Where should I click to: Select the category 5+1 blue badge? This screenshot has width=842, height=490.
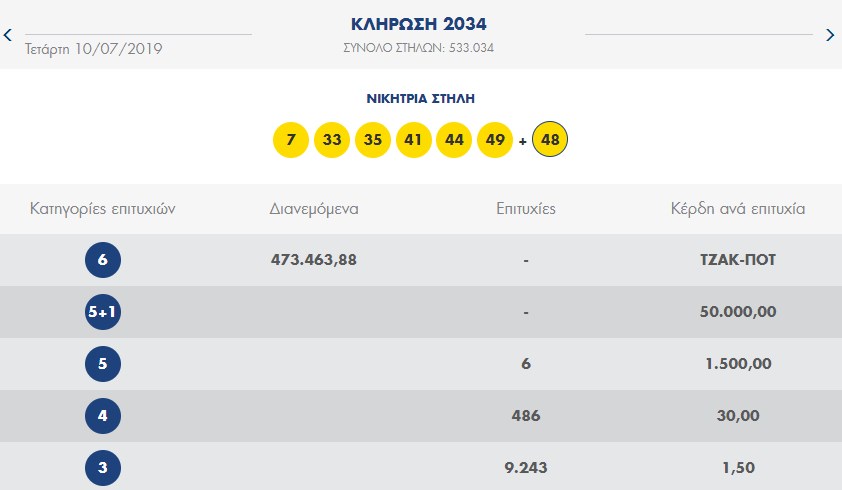pos(103,312)
